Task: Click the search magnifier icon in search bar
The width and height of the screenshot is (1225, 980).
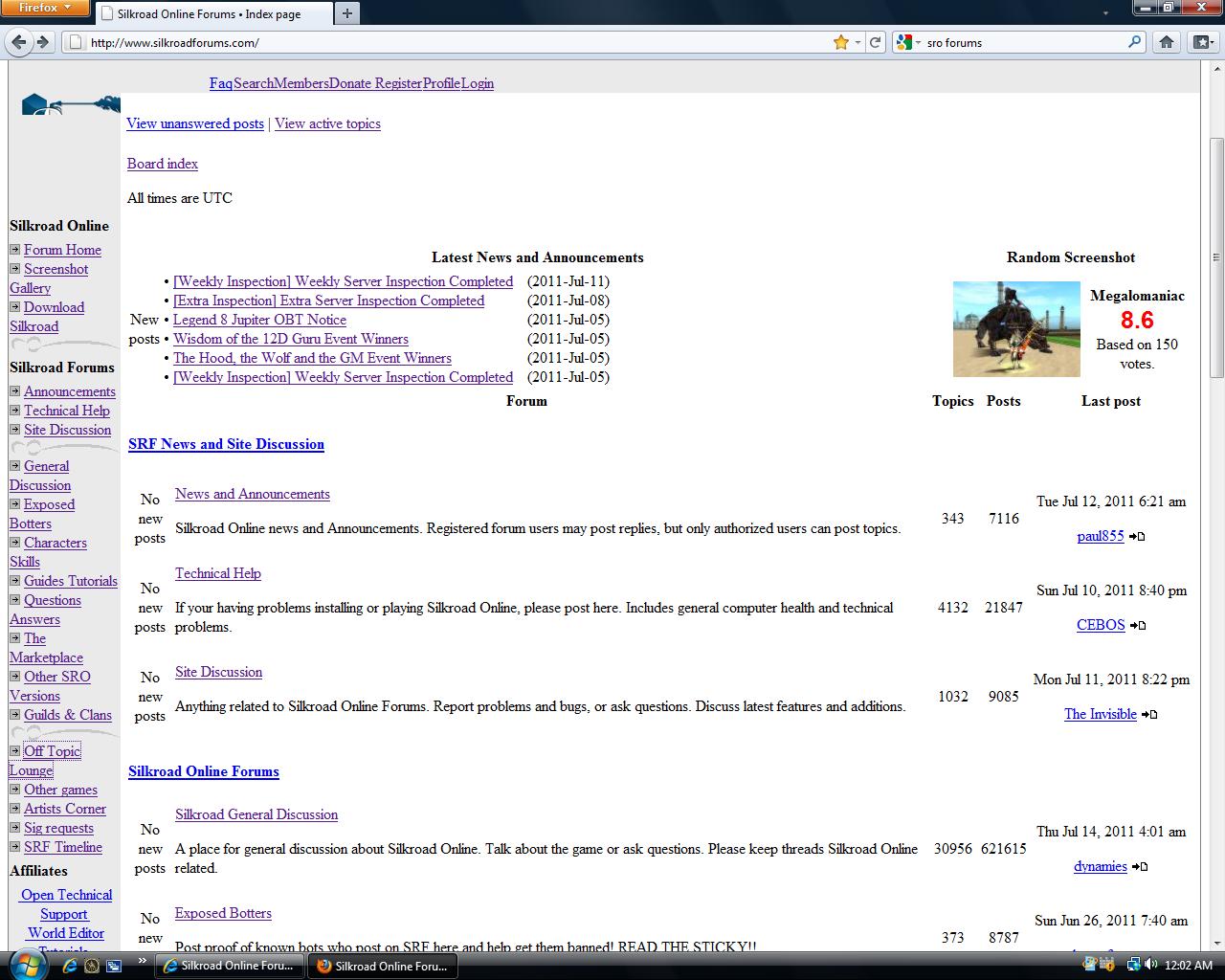Action: click(x=1134, y=42)
